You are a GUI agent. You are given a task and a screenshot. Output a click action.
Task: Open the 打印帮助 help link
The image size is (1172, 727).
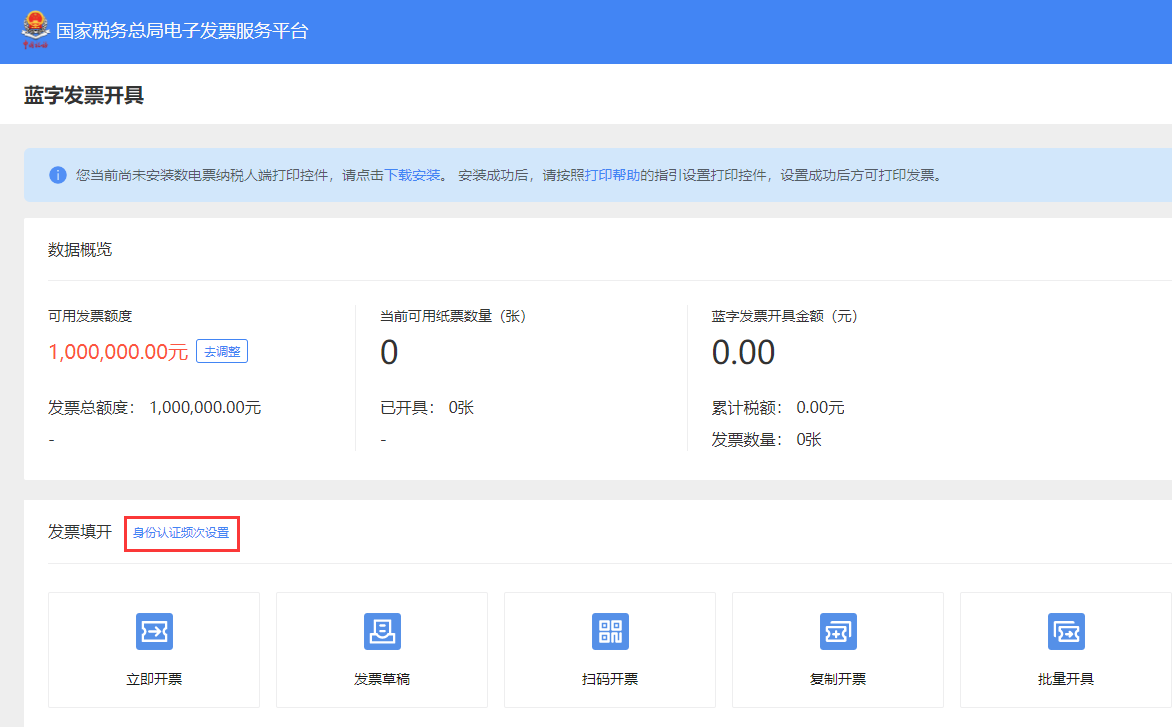coord(612,175)
